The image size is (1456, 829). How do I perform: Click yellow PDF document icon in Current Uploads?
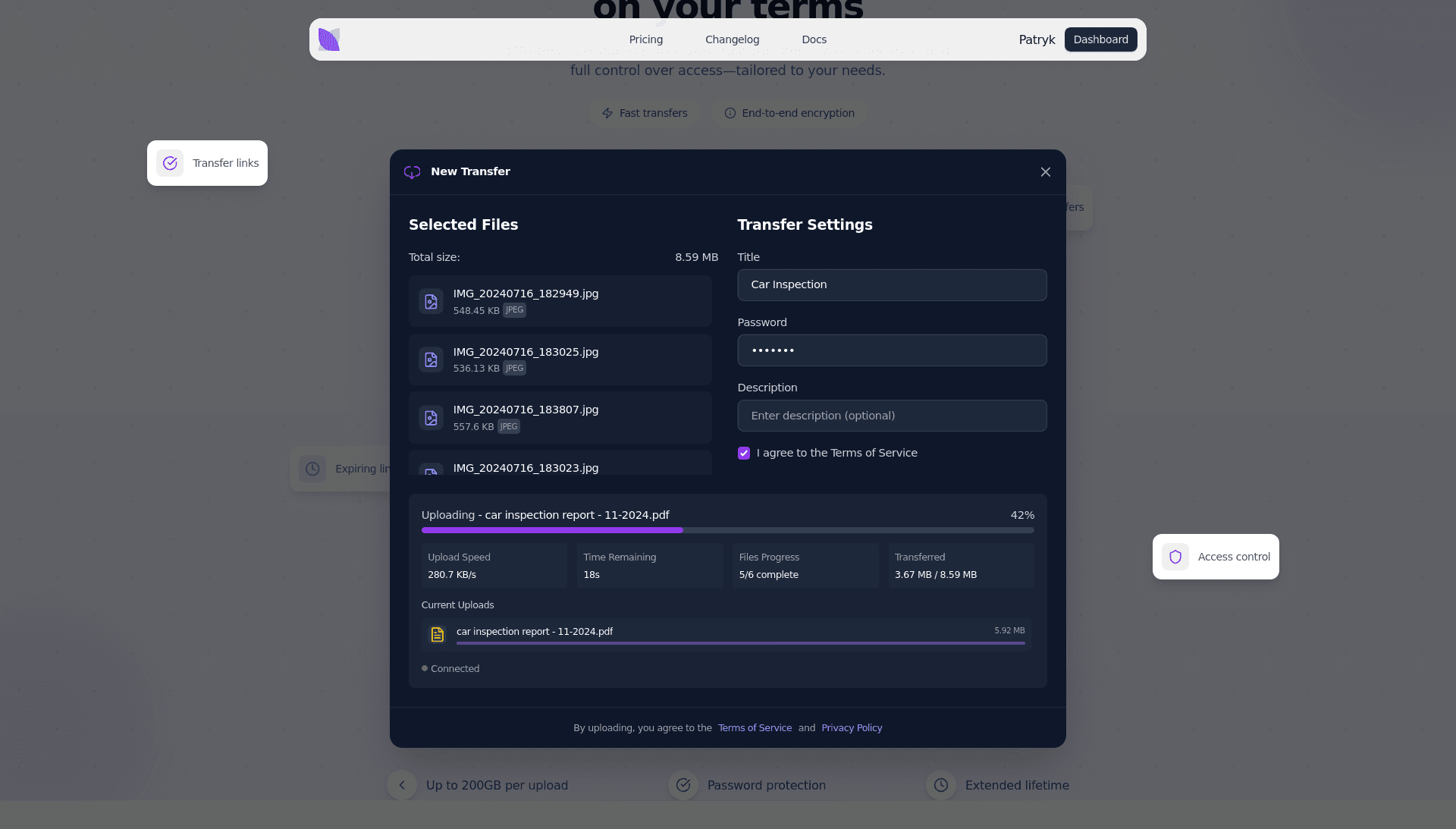[x=438, y=635]
